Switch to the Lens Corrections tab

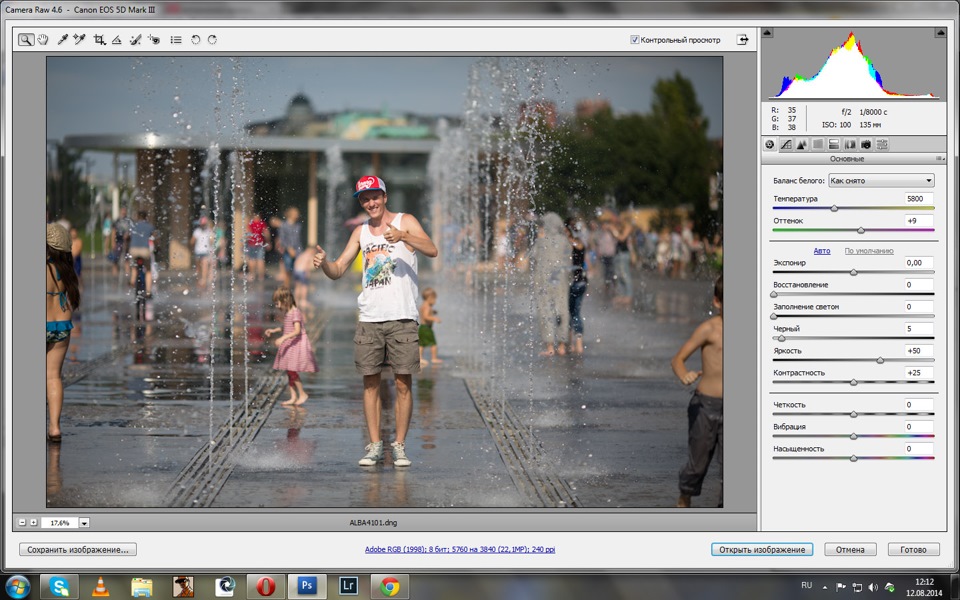pyautogui.click(x=850, y=144)
